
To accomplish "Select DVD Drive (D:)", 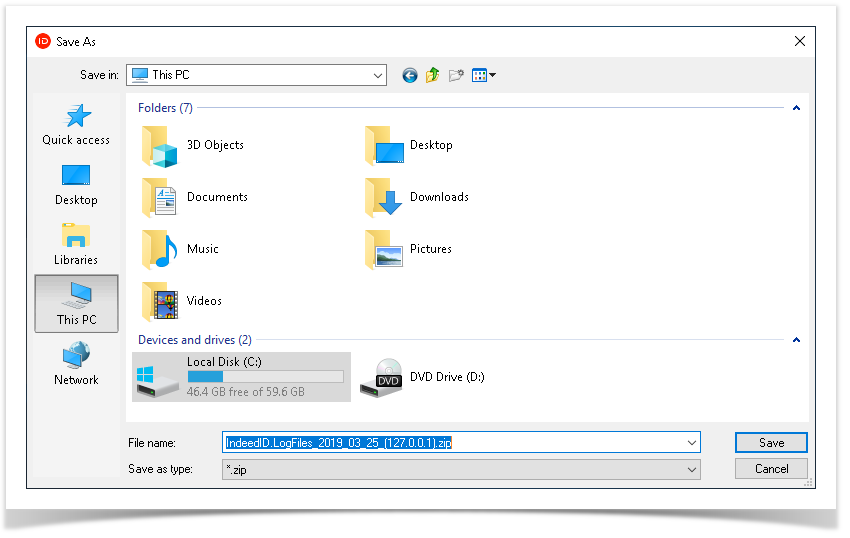I will click(x=446, y=377).
